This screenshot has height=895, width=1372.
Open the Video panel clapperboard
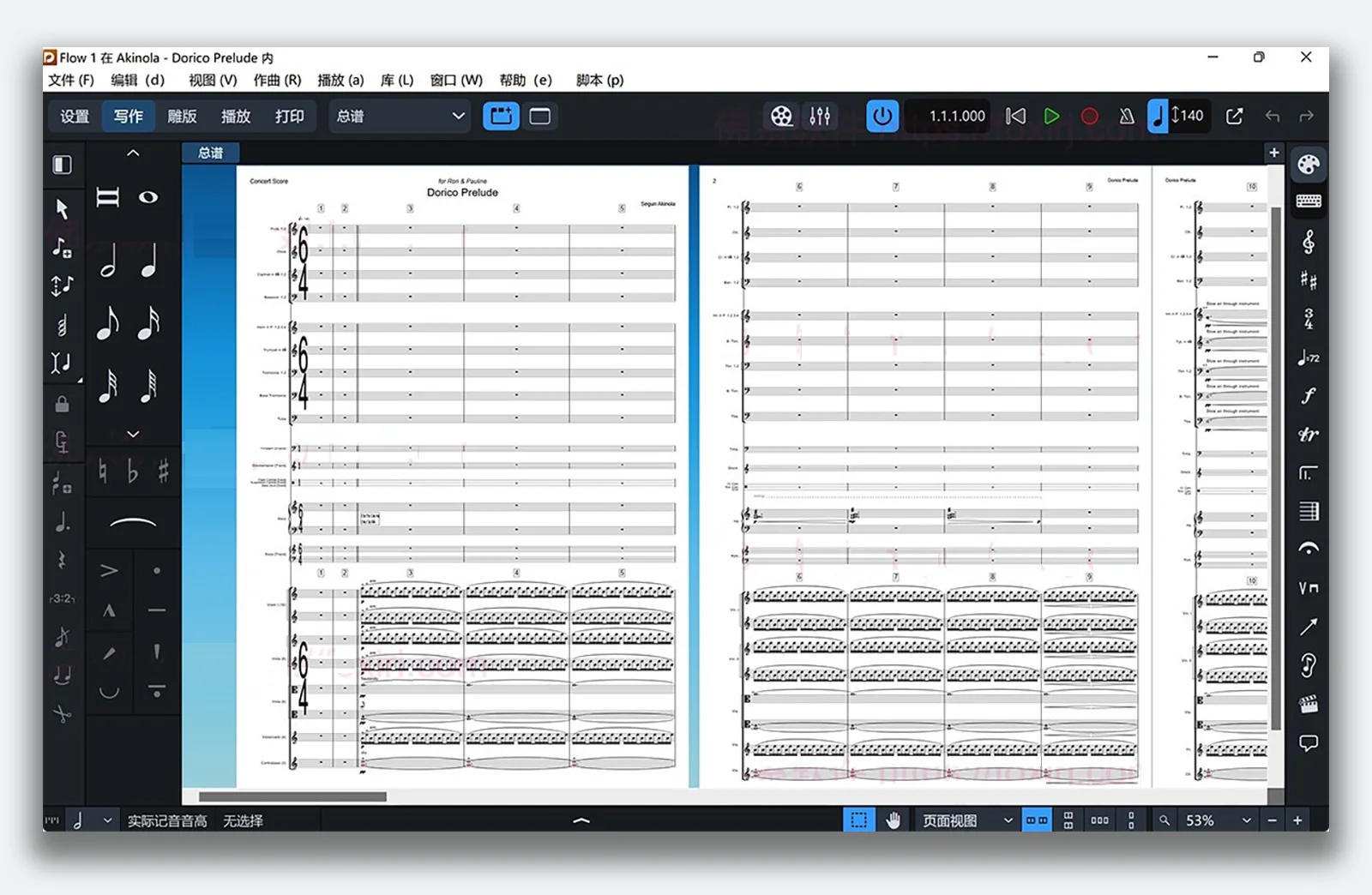(1309, 705)
